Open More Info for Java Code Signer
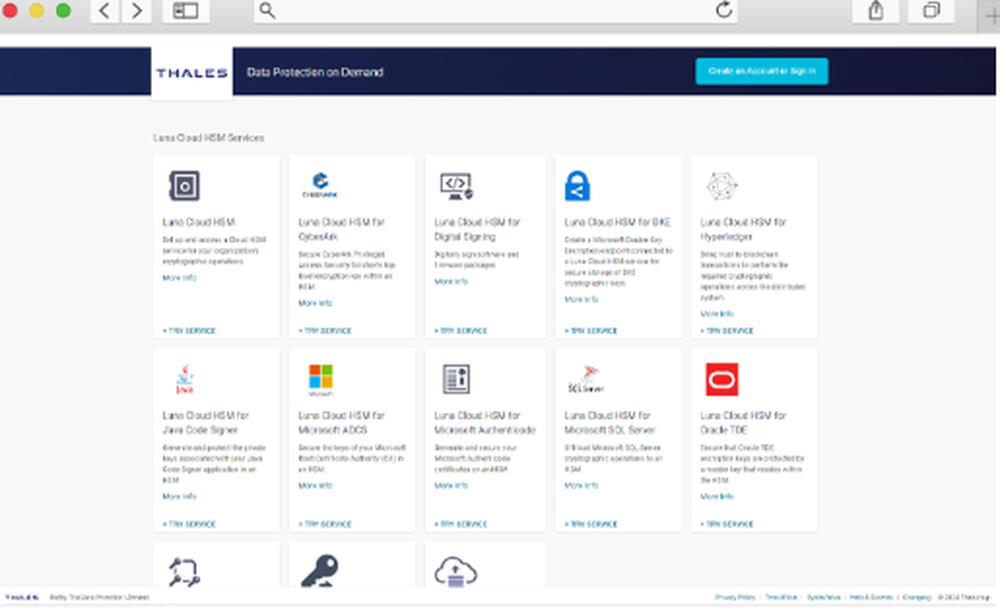 (x=180, y=496)
